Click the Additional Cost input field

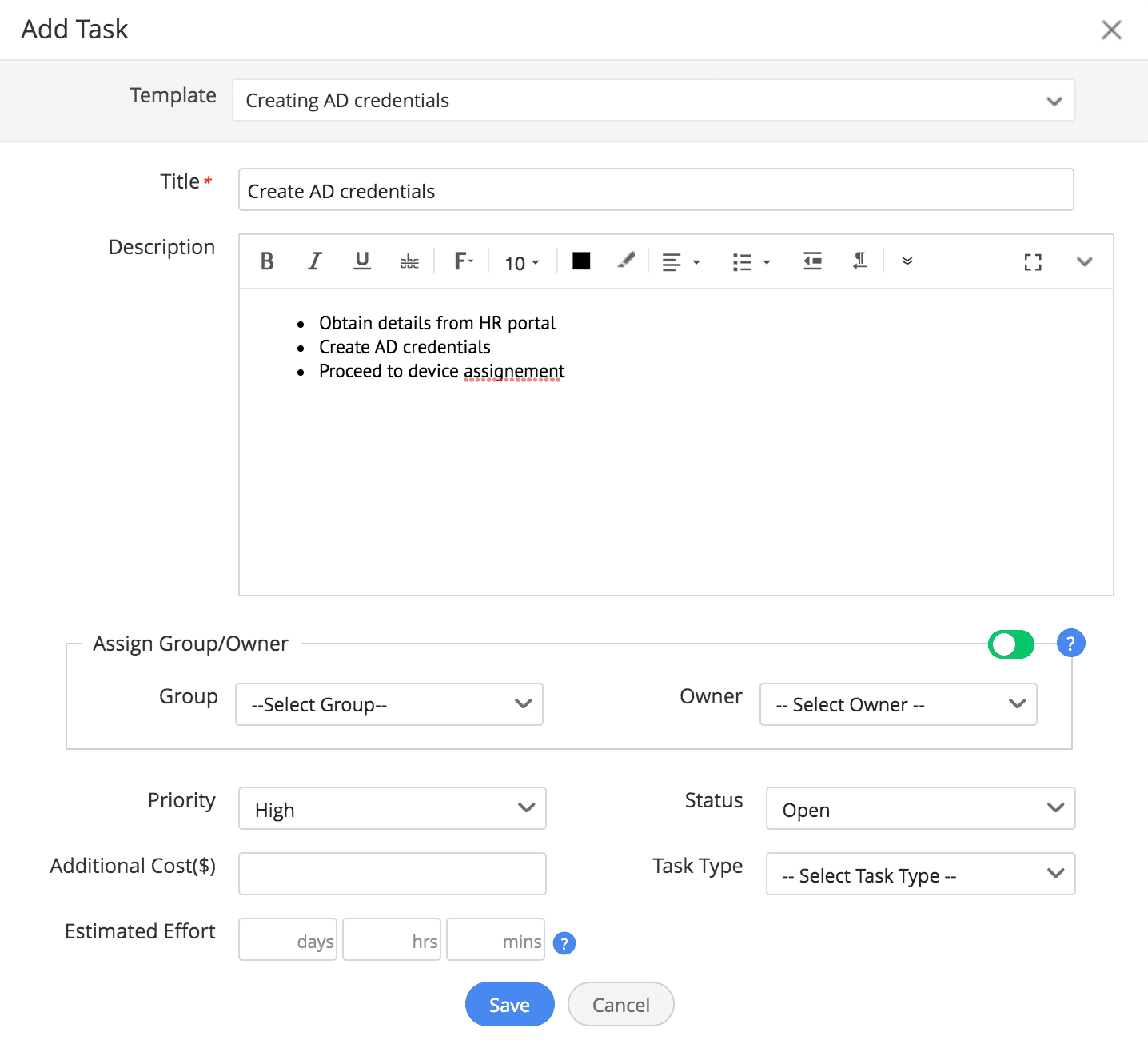pyautogui.click(x=392, y=874)
